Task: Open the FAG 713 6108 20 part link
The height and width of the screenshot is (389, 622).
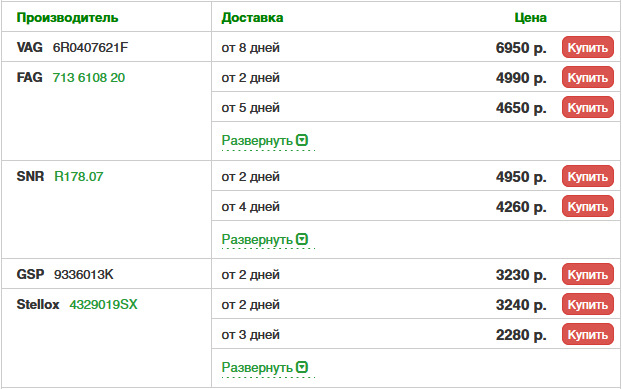Action: tap(89, 77)
